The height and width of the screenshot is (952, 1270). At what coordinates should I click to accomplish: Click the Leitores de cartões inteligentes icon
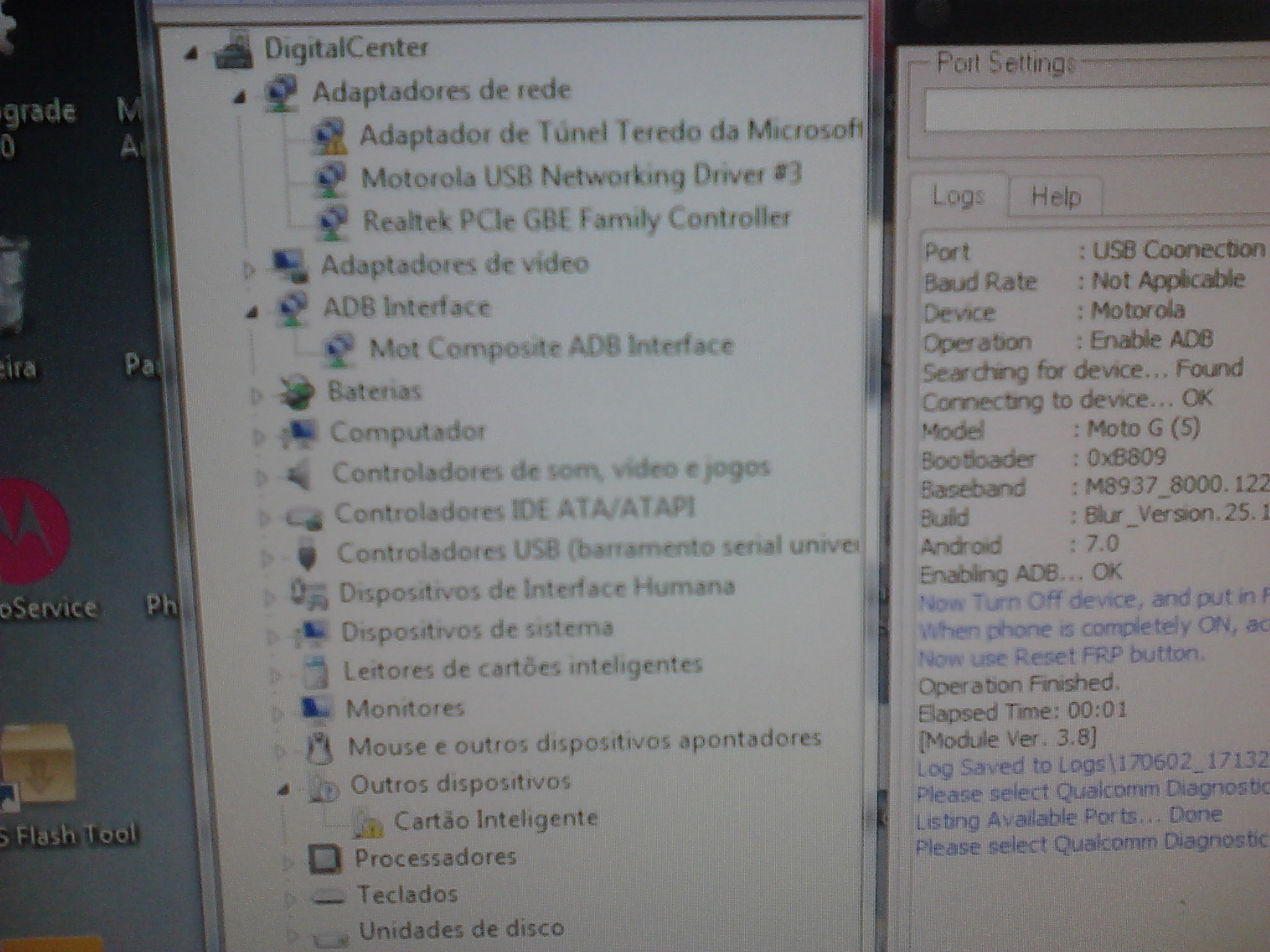tap(317, 671)
